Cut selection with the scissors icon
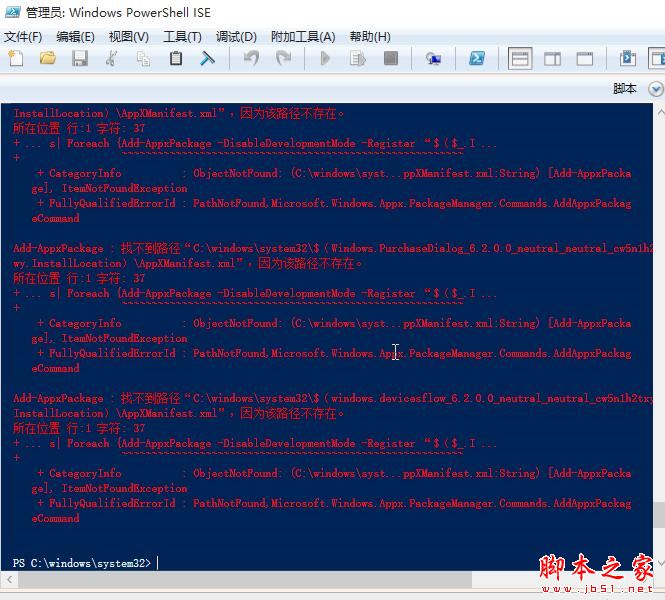 (x=112, y=58)
